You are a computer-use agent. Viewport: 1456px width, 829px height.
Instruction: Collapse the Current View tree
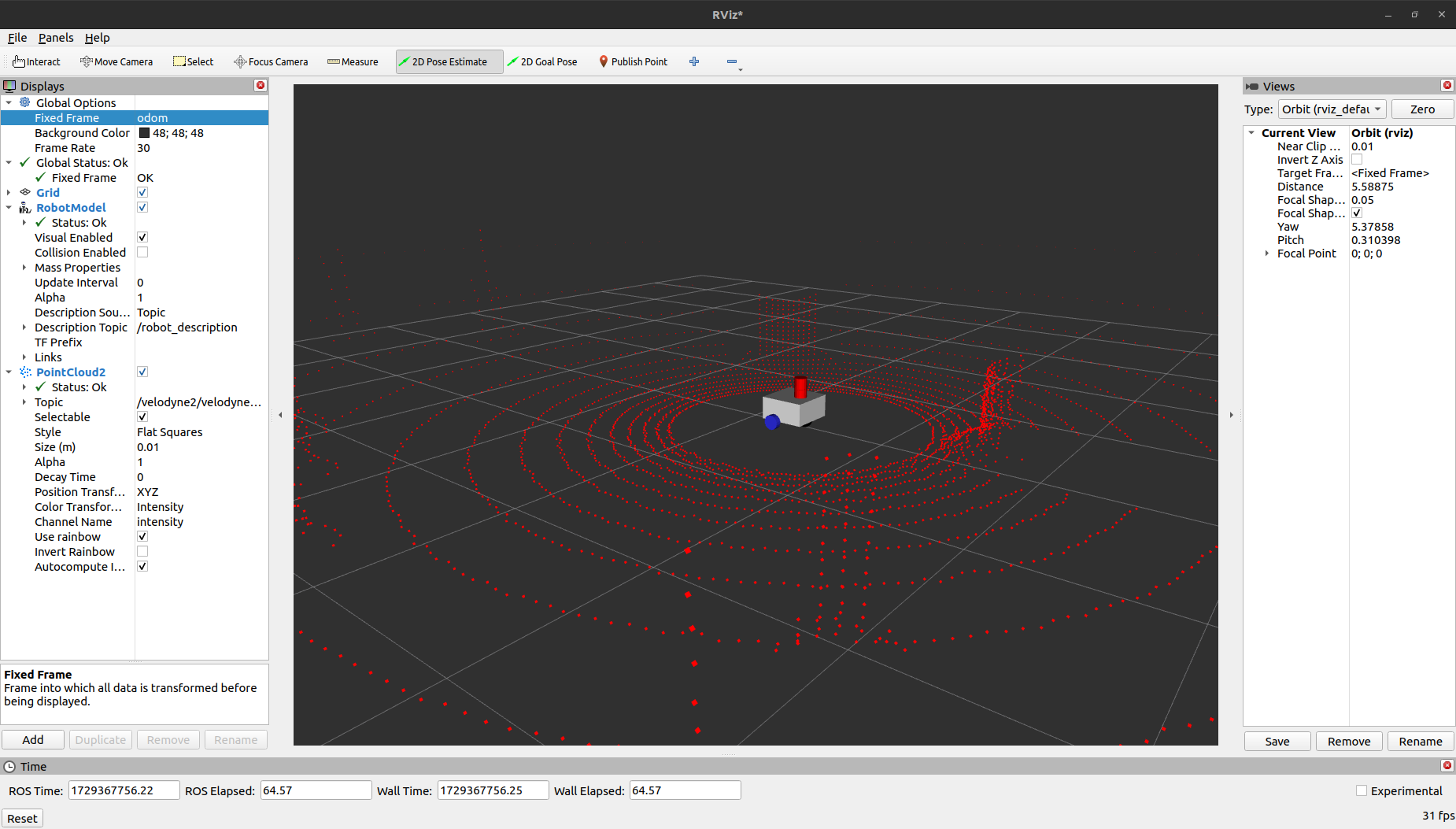1251,132
